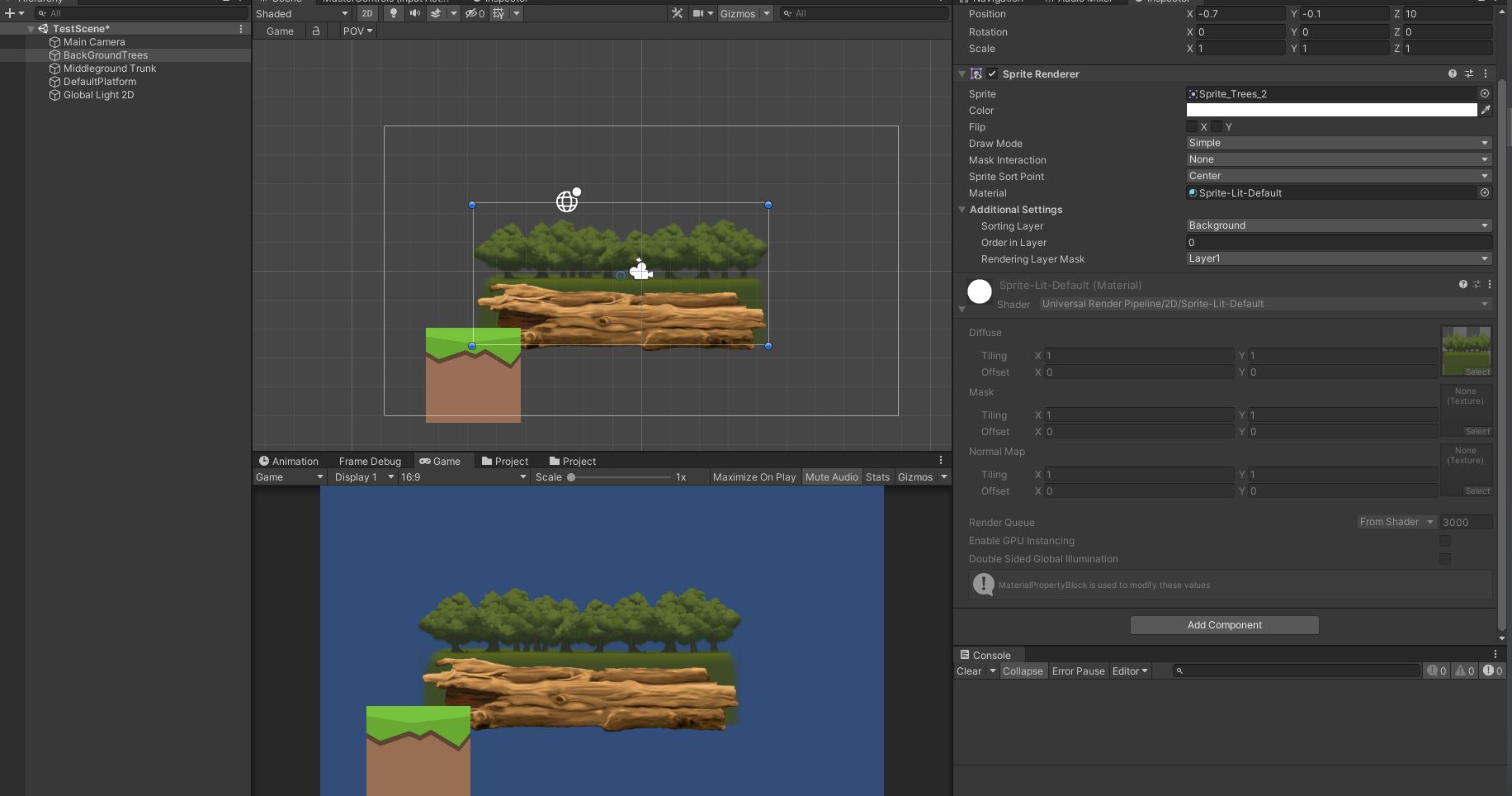
Task: Toggle scene effects (skybox/fog) icon
Action: (x=435, y=13)
